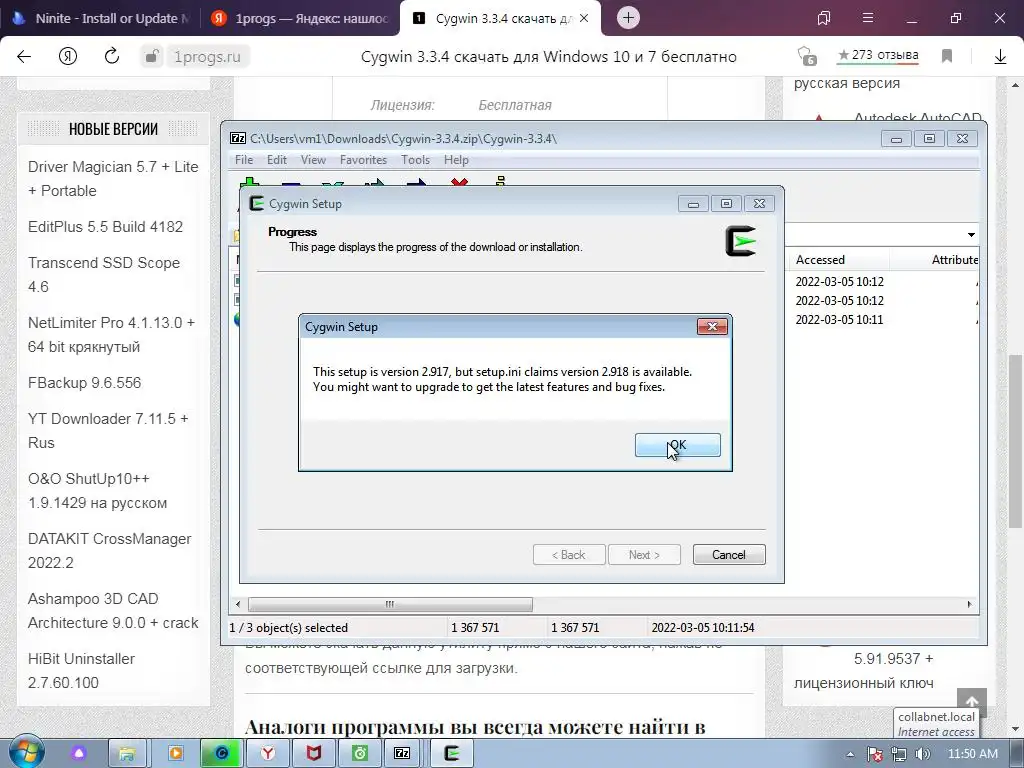Click the red Delete icon in 7-Zip toolbar

(x=459, y=182)
